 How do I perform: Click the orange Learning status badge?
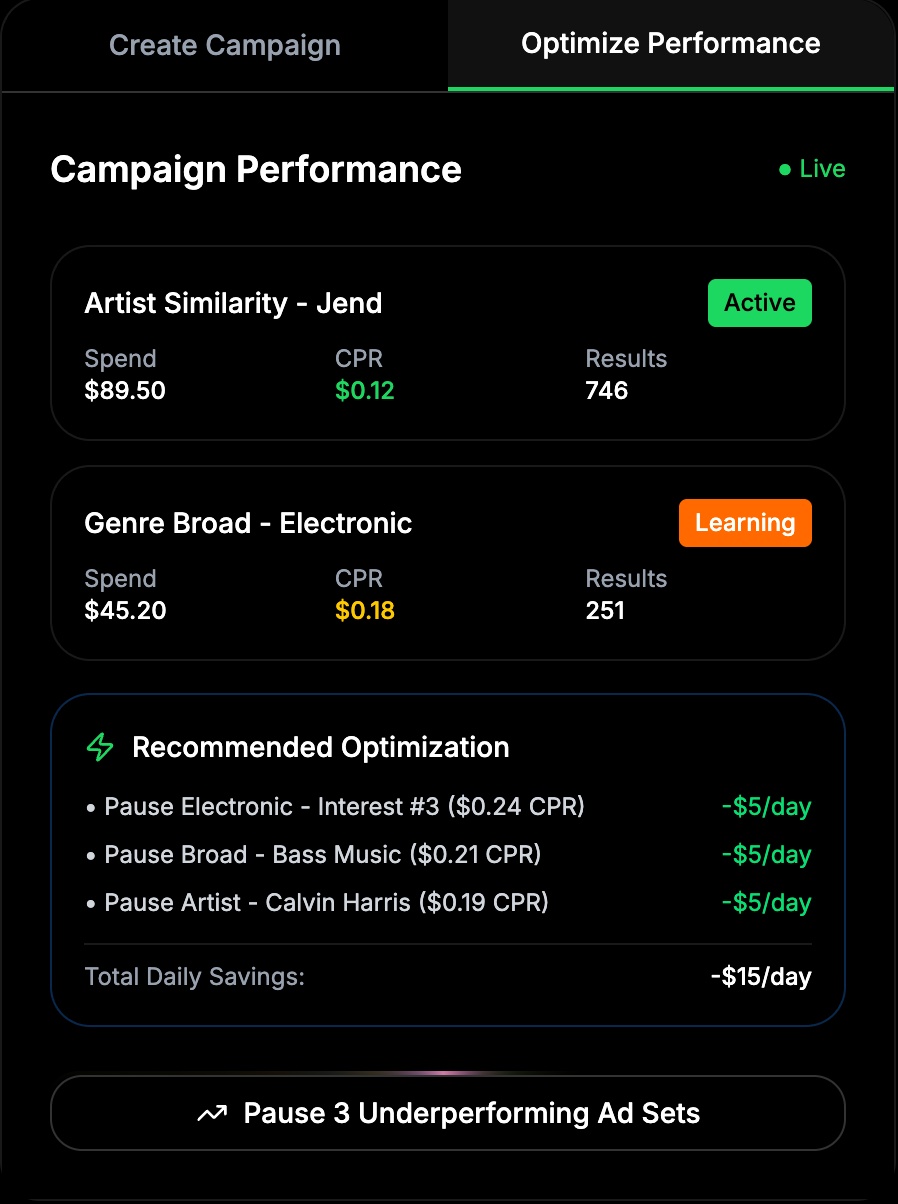[745, 523]
